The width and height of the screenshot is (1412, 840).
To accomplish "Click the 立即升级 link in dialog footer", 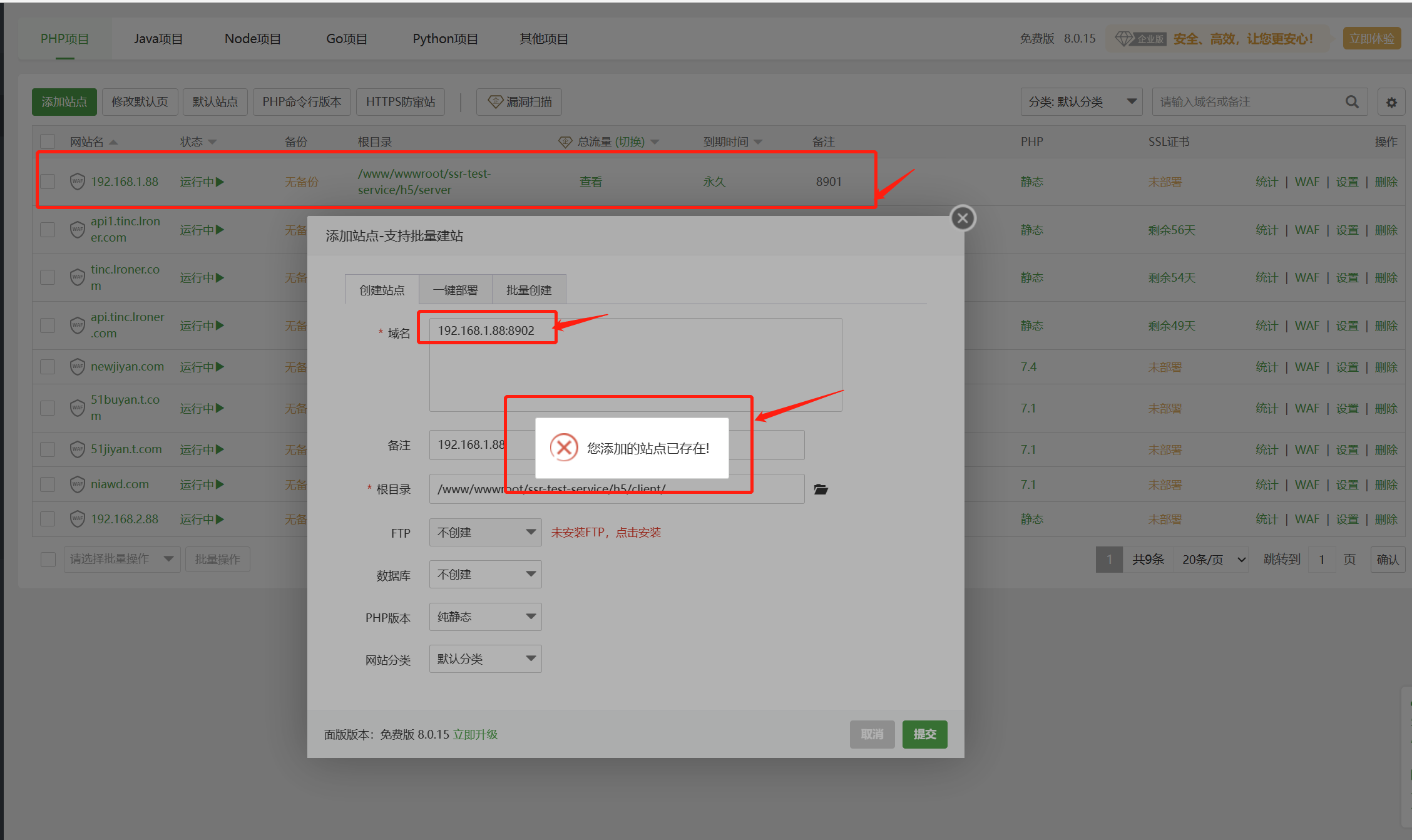I will [475, 735].
